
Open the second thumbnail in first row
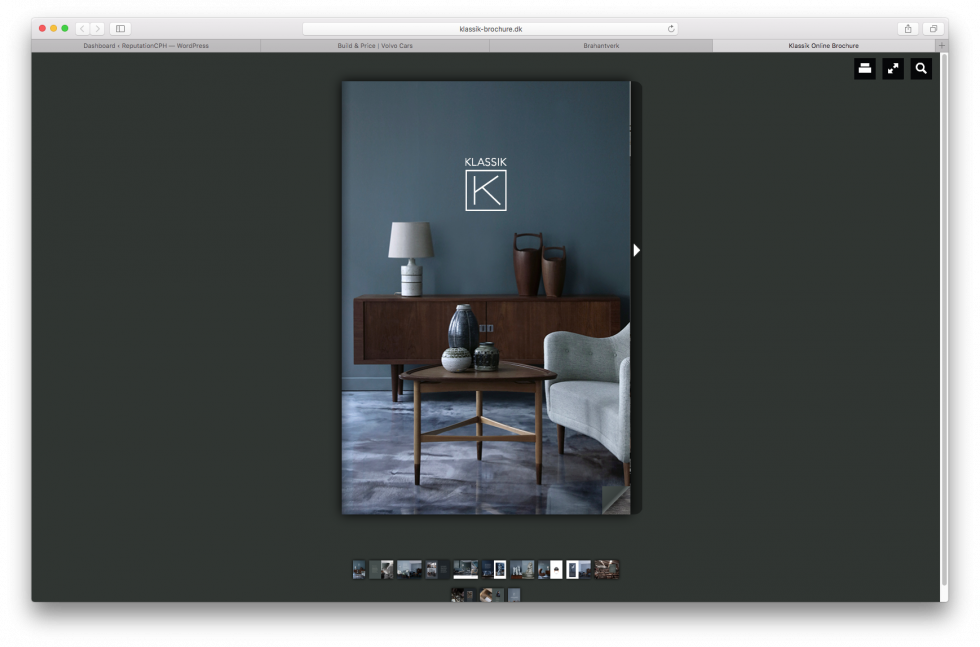pos(381,569)
